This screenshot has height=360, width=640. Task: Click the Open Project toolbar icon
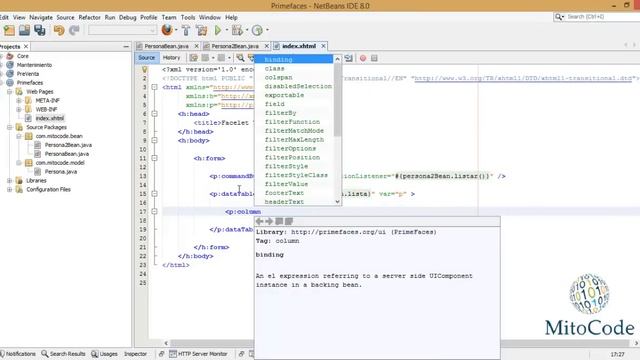[24, 30]
